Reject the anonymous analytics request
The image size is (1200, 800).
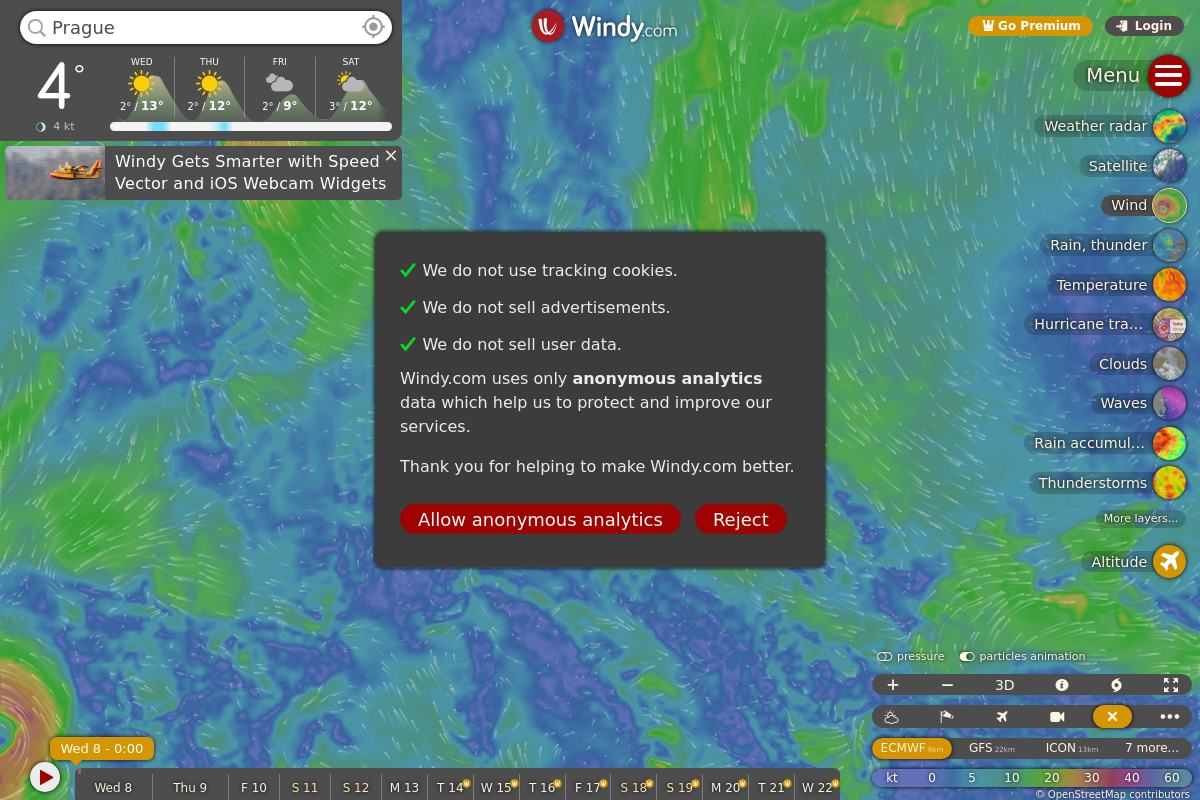(x=740, y=519)
